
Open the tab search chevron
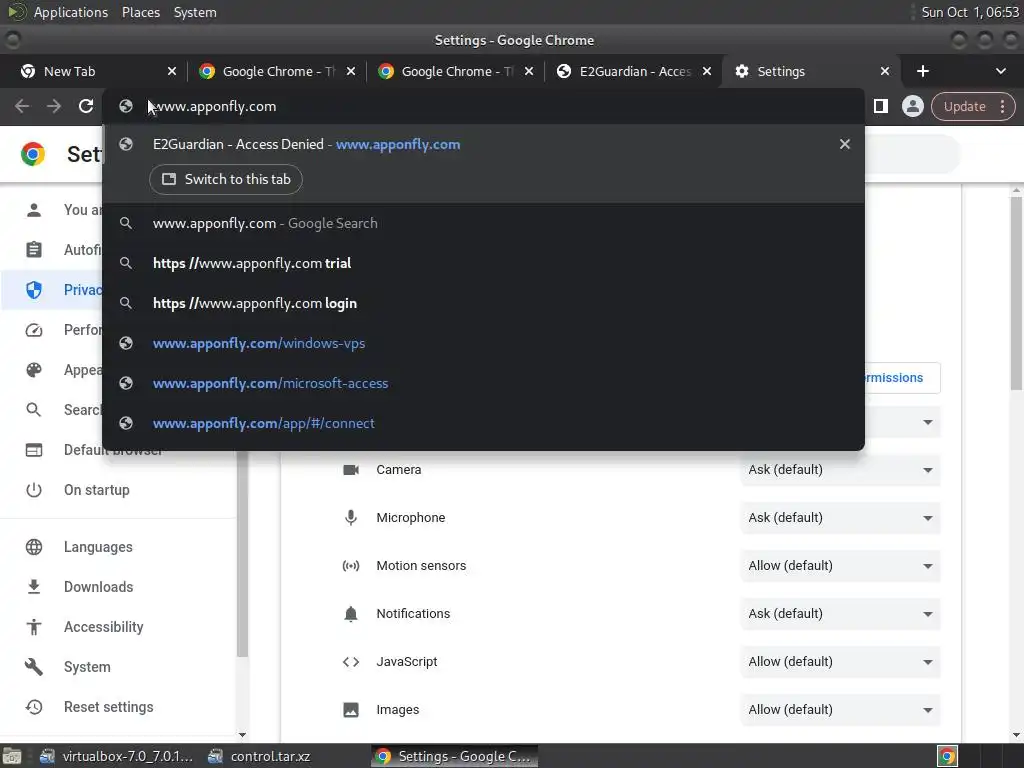point(1000,71)
